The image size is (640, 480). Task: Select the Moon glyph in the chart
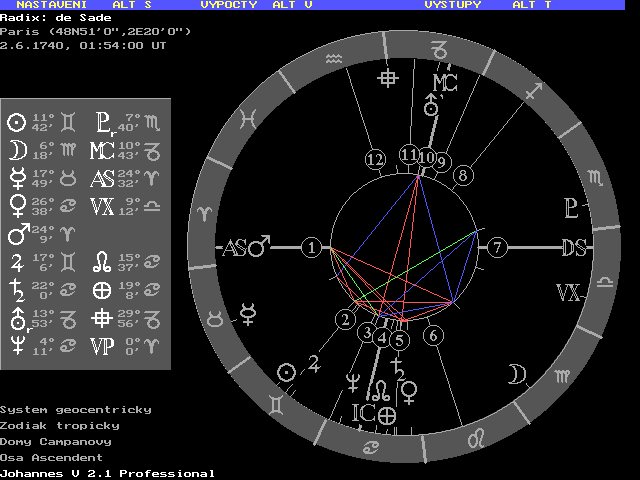pyautogui.click(x=515, y=374)
